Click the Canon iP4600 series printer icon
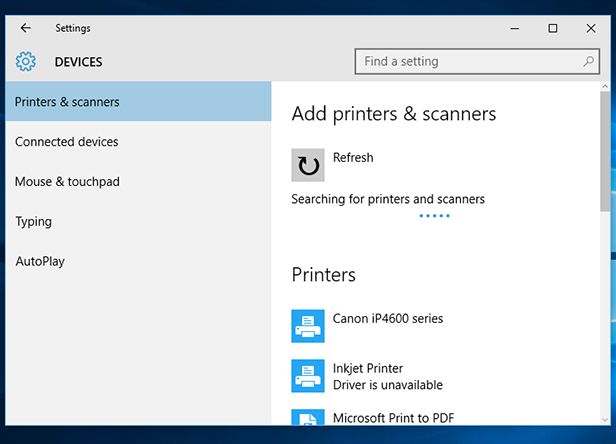The image size is (616, 444). [308, 326]
